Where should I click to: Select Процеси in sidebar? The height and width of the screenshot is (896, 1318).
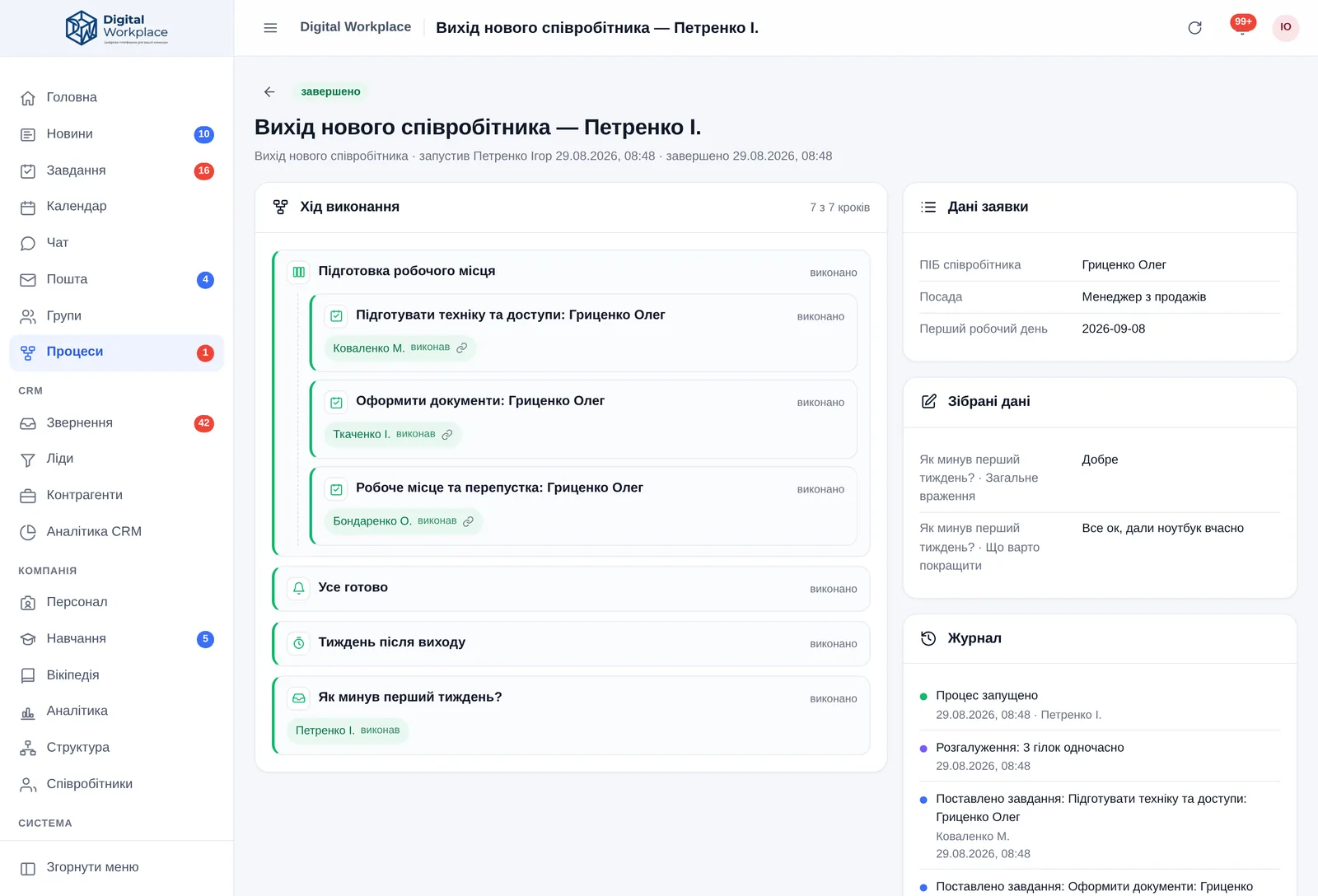[x=116, y=352]
